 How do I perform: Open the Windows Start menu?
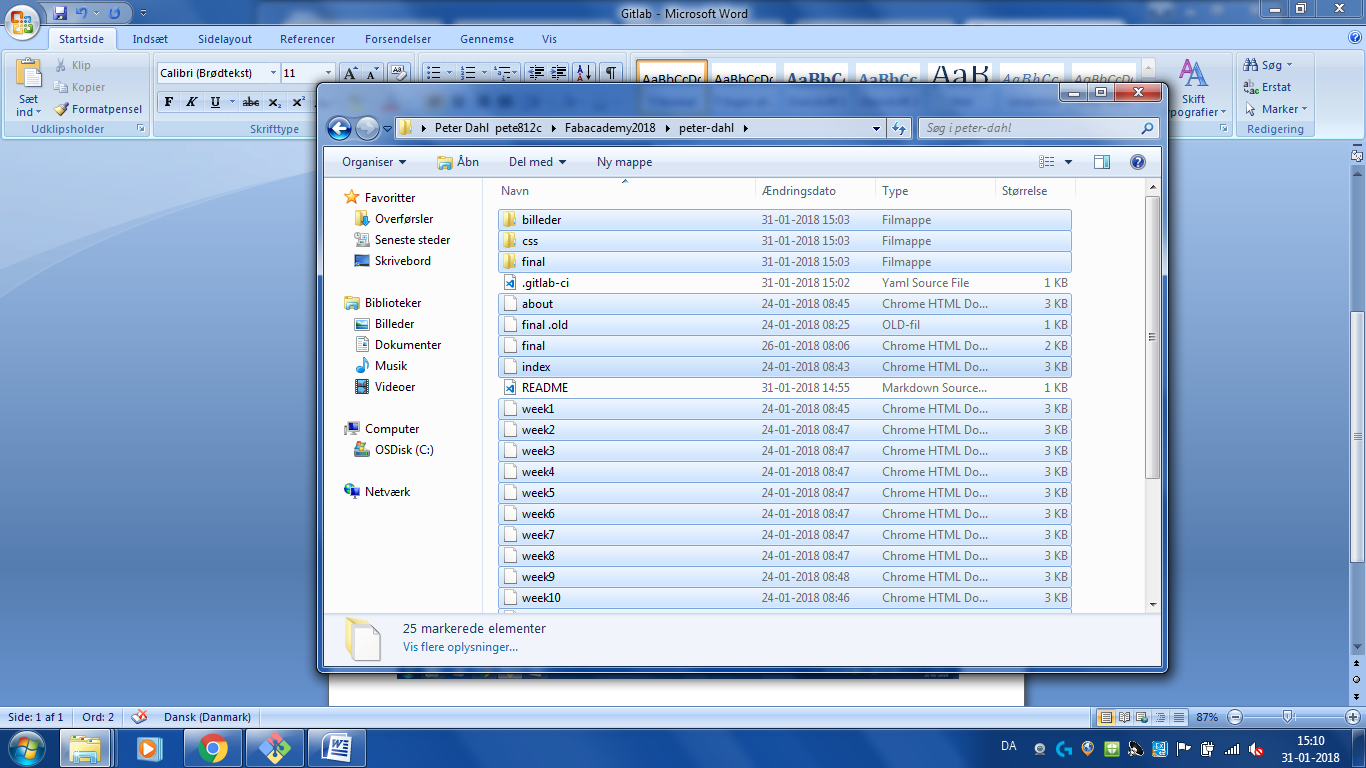pyautogui.click(x=26, y=747)
